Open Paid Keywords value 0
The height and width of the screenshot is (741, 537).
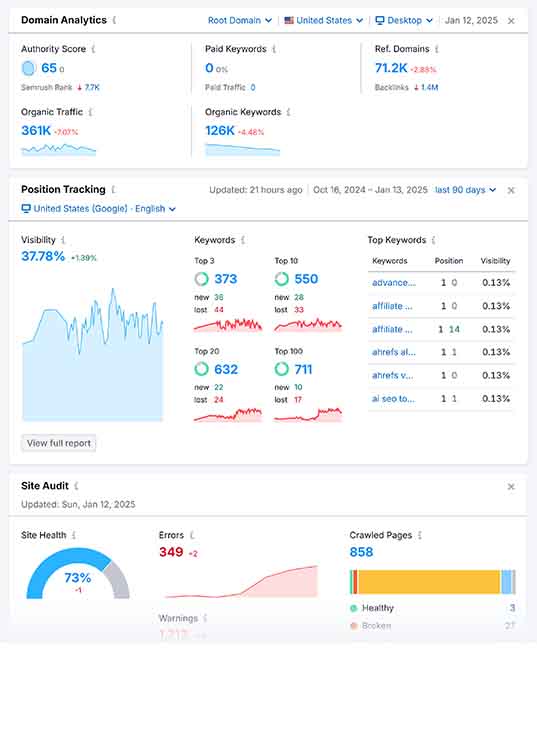coord(209,68)
